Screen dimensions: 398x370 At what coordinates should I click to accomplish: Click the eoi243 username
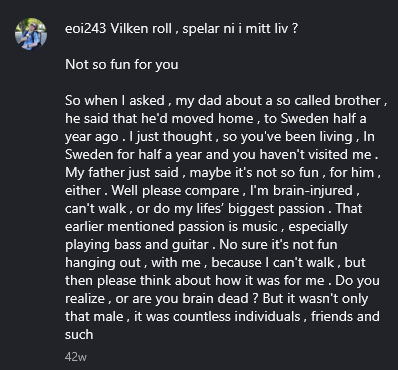click(86, 29)
